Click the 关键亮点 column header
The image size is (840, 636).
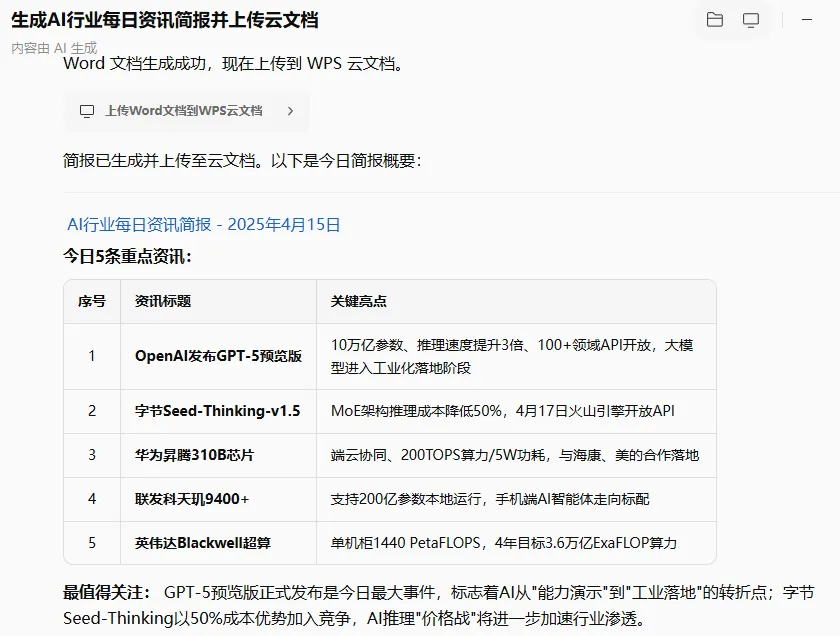click(516, 301)
